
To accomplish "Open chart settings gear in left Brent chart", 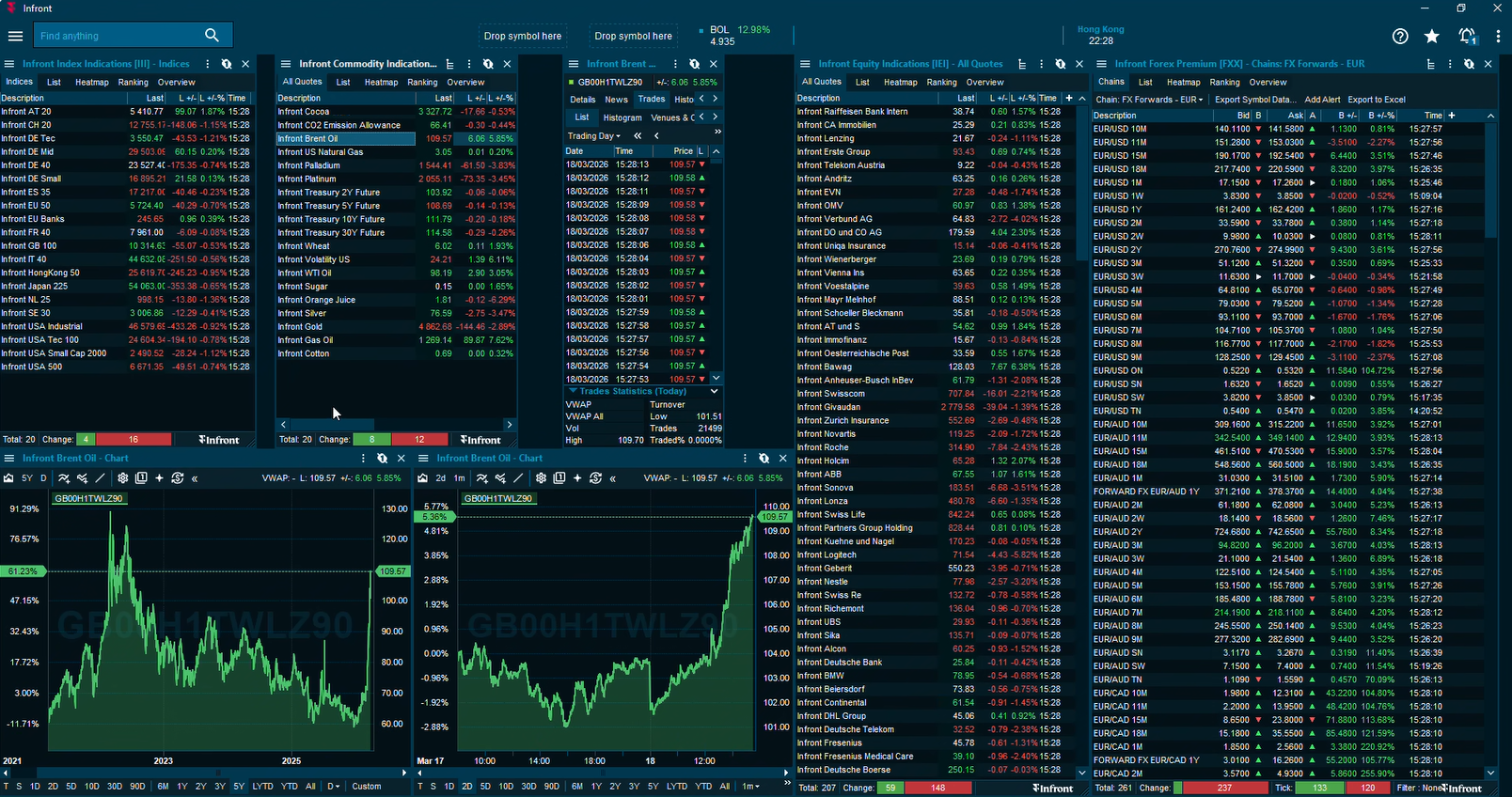I will 123,478.
